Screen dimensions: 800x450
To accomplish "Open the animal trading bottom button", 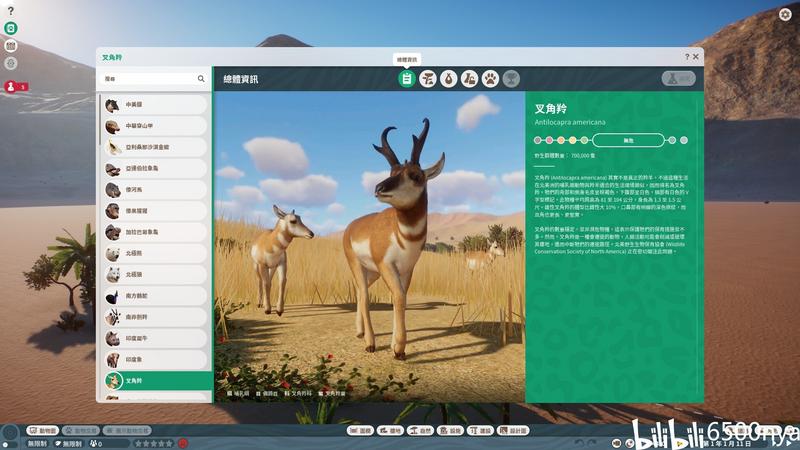I will [x=81, y=431].
